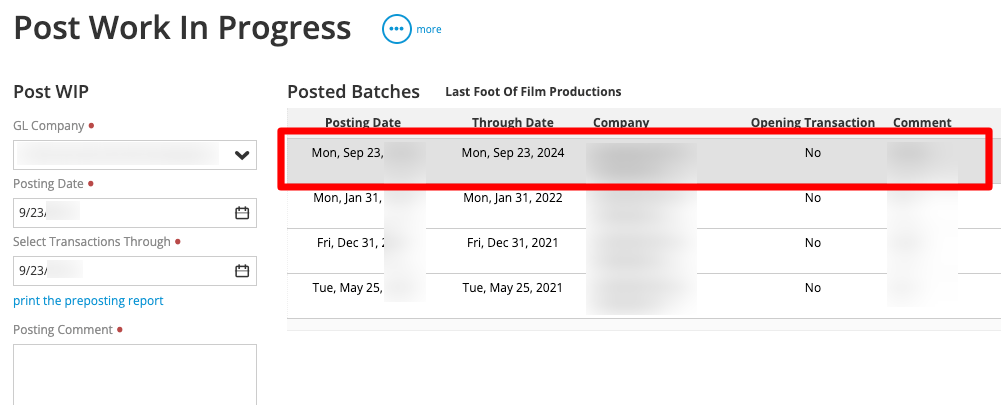Sort by the Through Date column header

tap(513, 123)
